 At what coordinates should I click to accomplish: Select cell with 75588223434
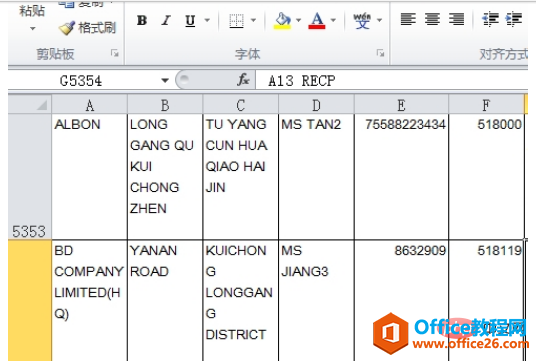point(402,177)
